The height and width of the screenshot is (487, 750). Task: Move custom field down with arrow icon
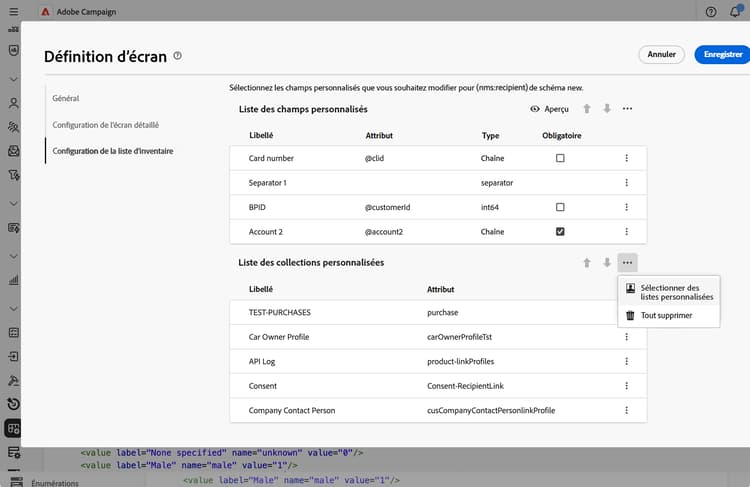click(607, 109)
